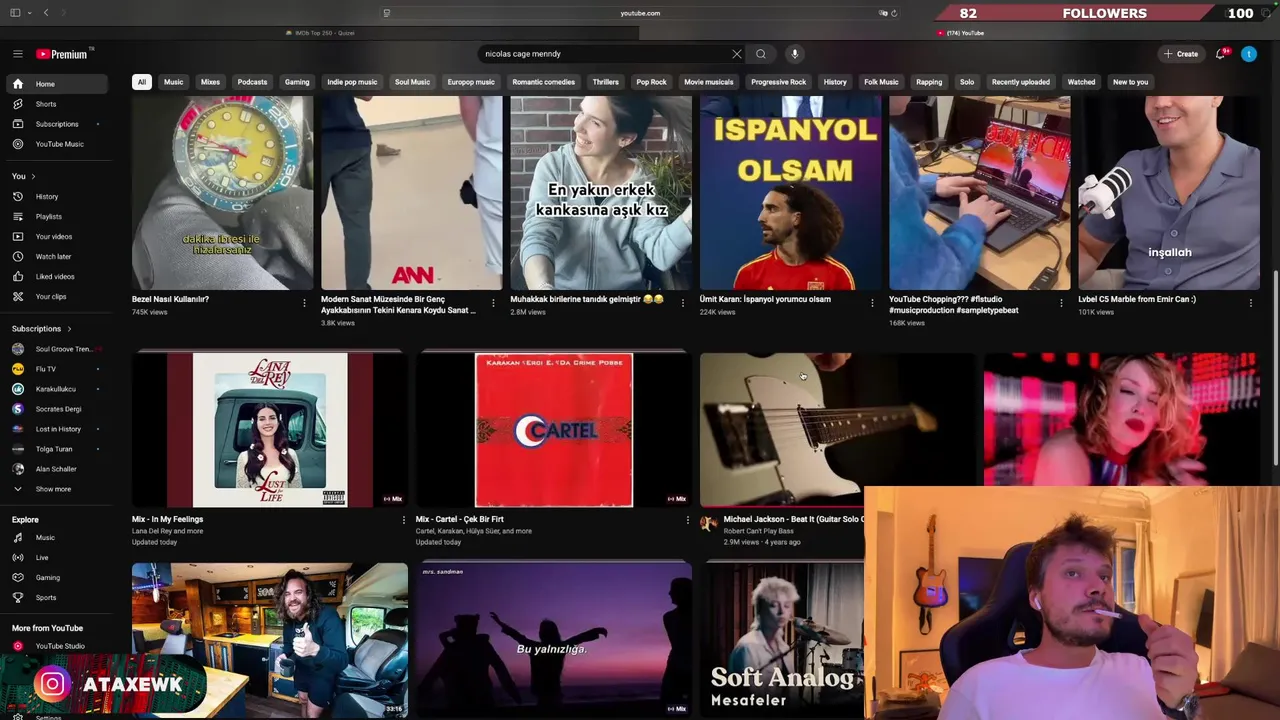Open YouTube Studio in the sidebar
1280x720 pixels.
point(55,646)
